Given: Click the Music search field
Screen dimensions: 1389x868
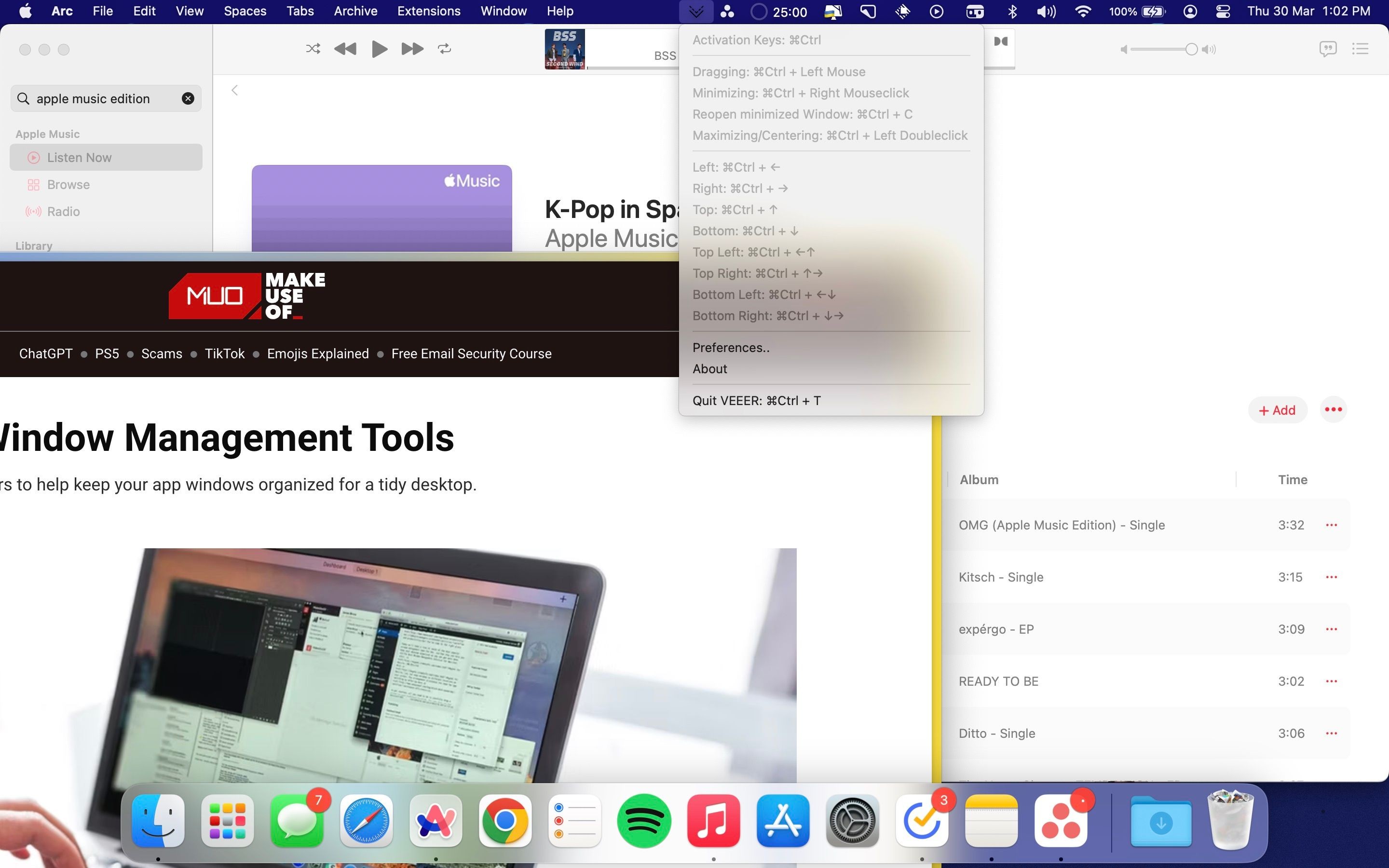Looking at the screenshot, I should pos(106,99).
